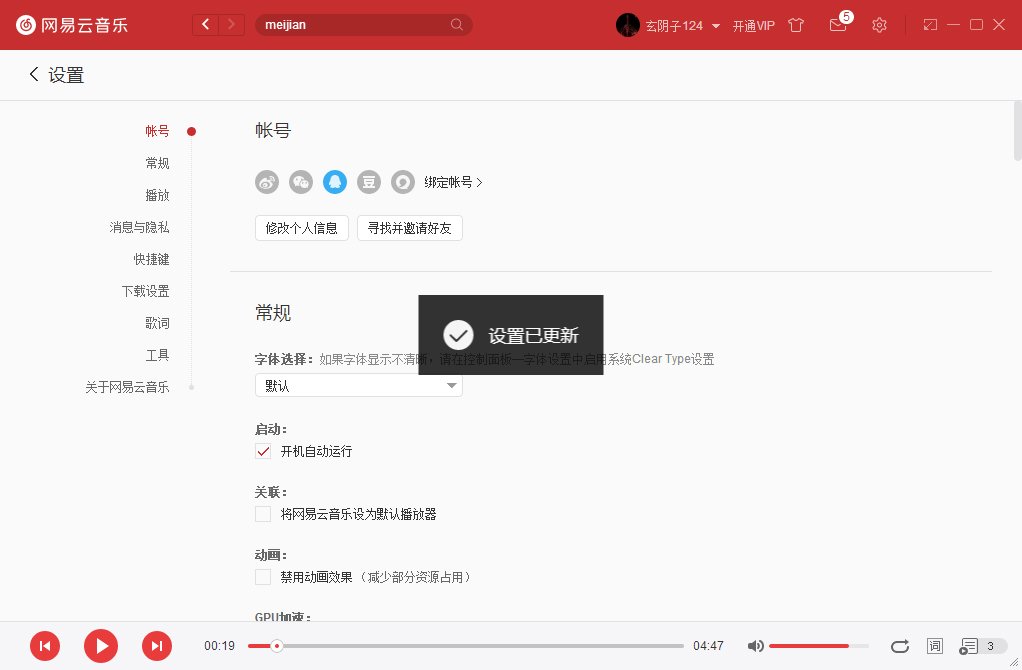Click the repeat playback mode icon

[x=899, y=646]
